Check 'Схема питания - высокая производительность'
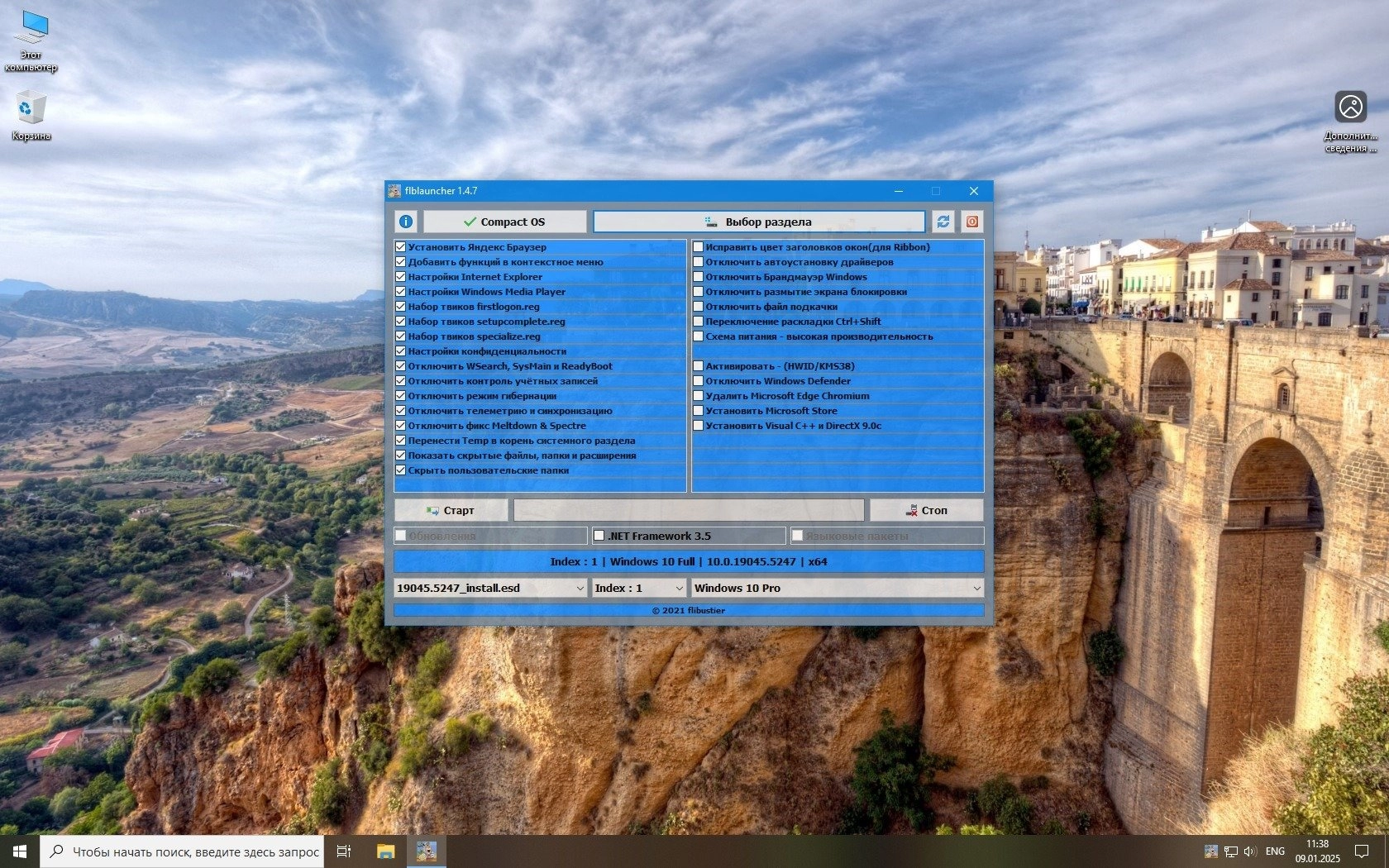 click(699, 336)
